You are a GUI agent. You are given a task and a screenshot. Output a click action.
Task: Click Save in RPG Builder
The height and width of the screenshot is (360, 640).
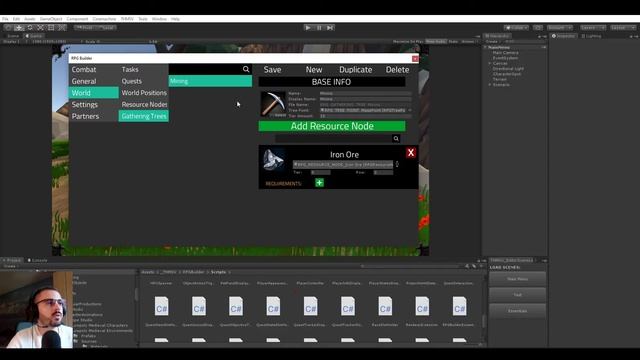pyautogui.click(x=272, y=70)
